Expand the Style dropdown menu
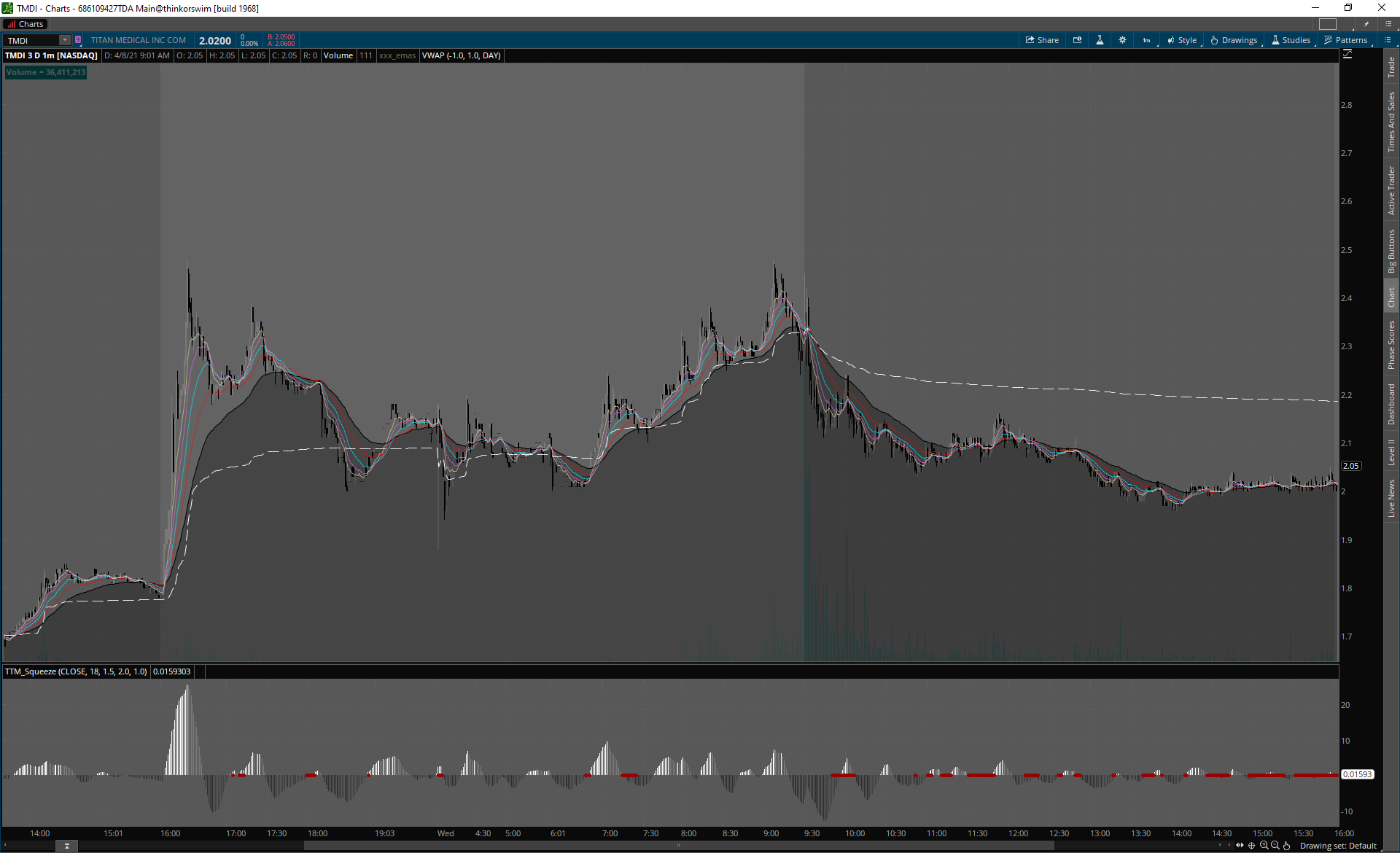This screenshot has height=853, width=1400. tap(1182, 40)
